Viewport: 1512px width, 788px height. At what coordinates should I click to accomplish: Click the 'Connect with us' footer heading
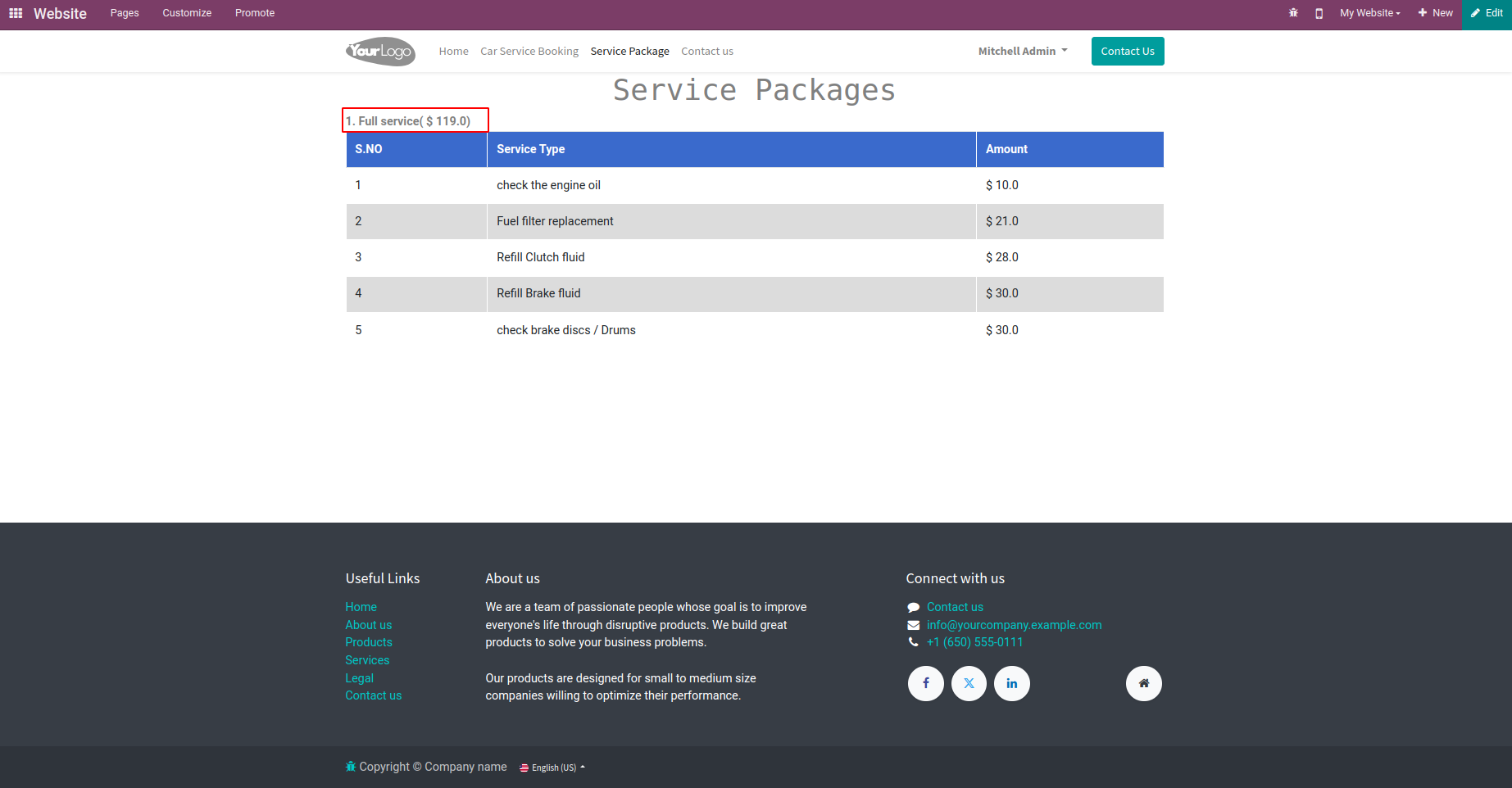click(x=956, y=578)
